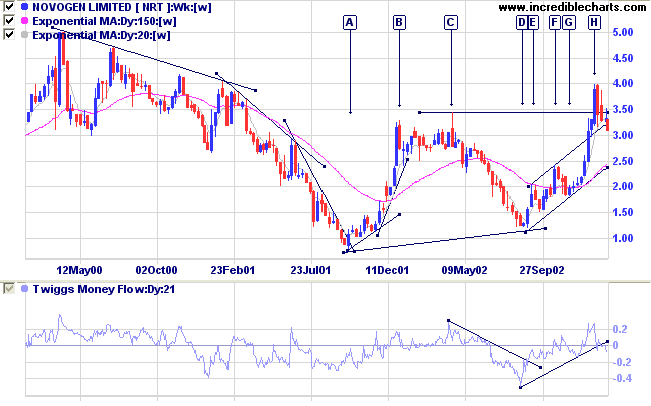
Task: Click the 12May00 date axis label
Action: (x=79, y=270)
